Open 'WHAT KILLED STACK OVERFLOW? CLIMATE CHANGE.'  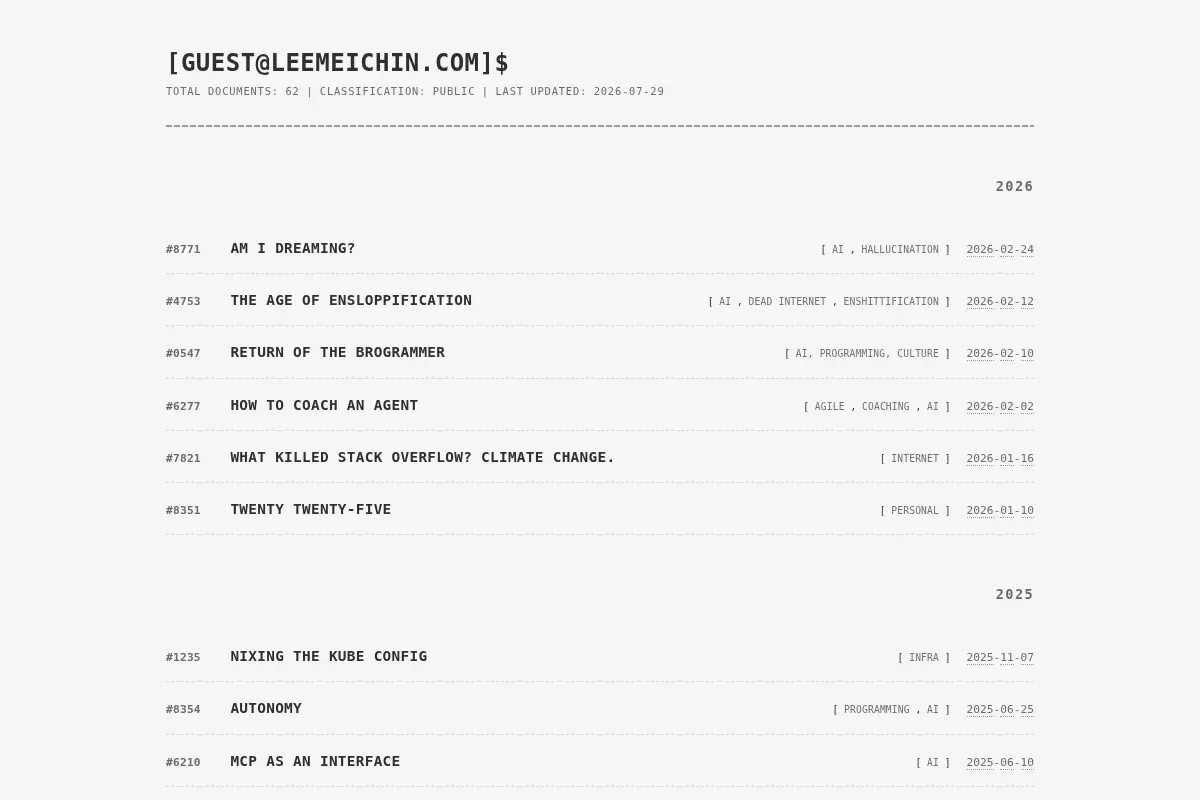[x=423, y=458]
